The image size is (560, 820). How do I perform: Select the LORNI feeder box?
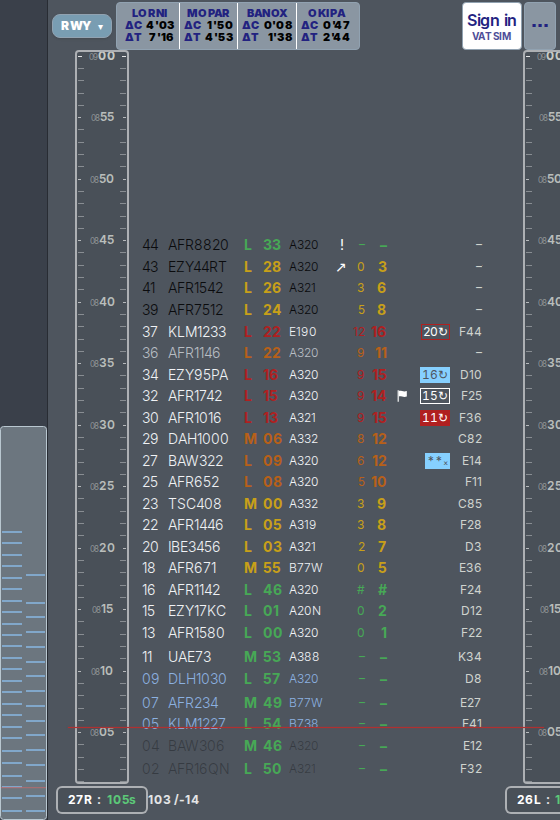click(x=149, y=26)
